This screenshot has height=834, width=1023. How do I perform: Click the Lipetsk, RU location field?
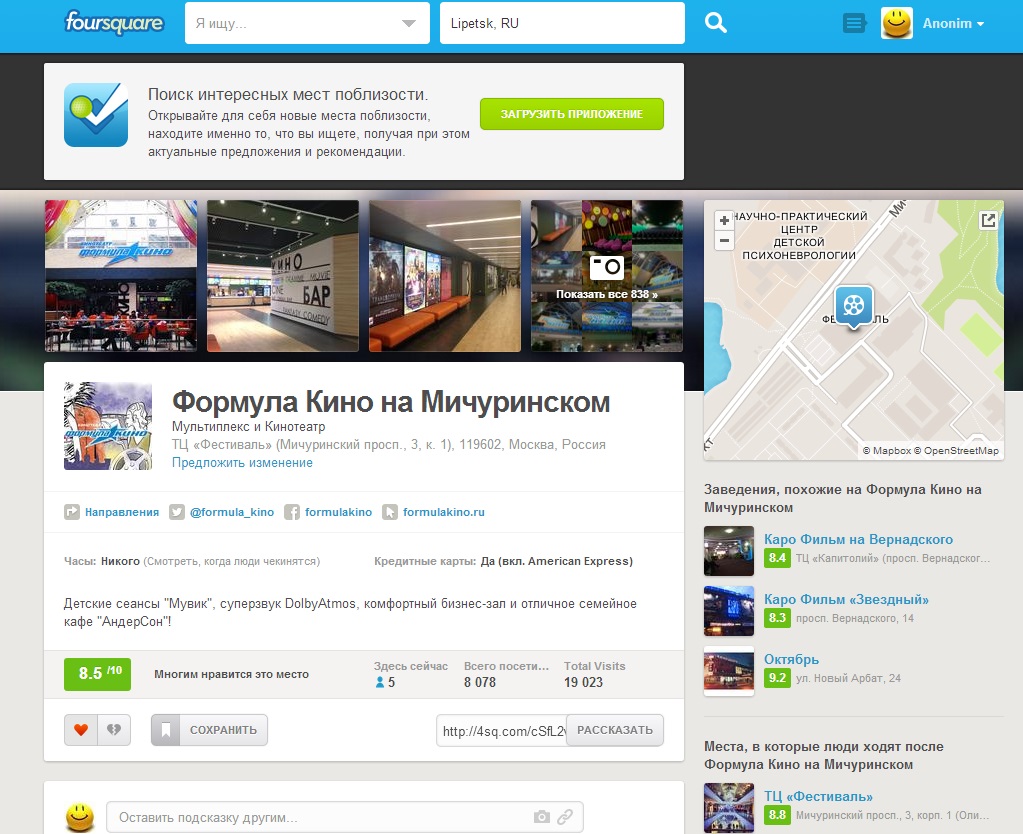point(562,23)
